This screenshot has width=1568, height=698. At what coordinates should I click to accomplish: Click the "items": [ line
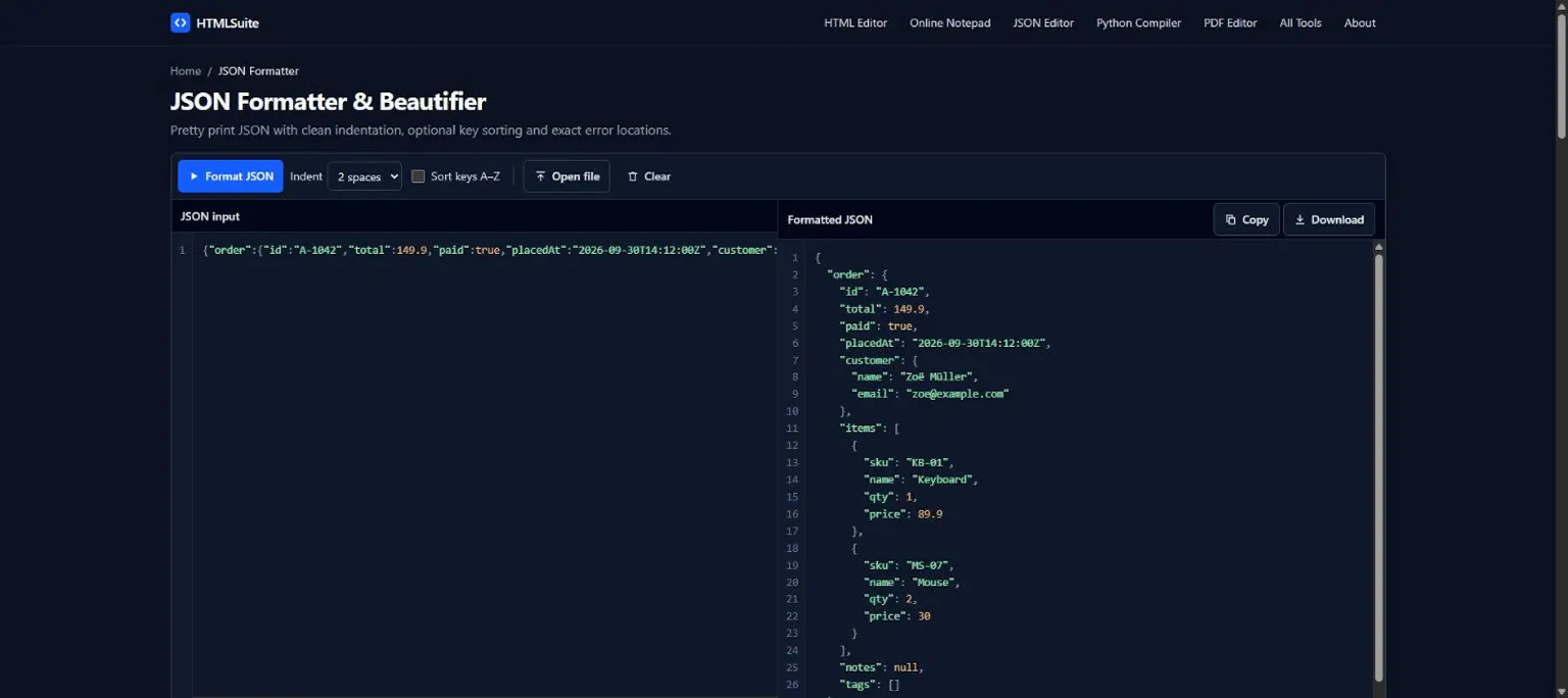[870, 428]
